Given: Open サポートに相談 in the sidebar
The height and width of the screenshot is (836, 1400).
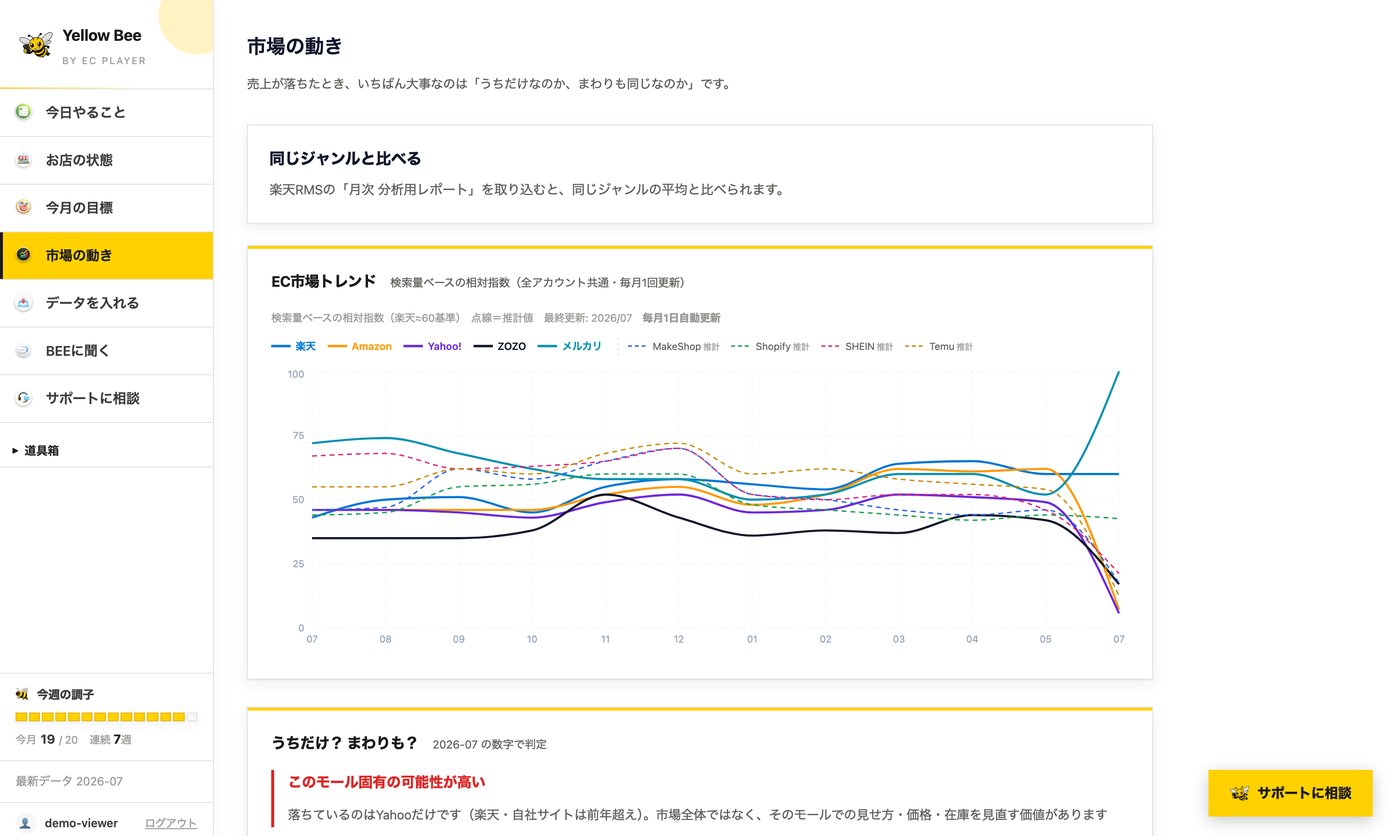Looking at the screenshot, I should [106, 398].
